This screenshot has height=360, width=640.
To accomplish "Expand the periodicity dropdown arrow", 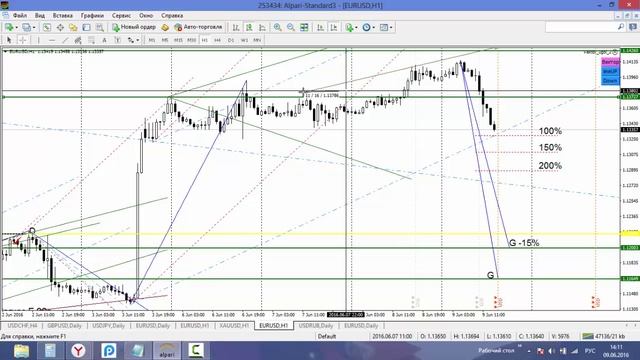I will coord(373,27).
